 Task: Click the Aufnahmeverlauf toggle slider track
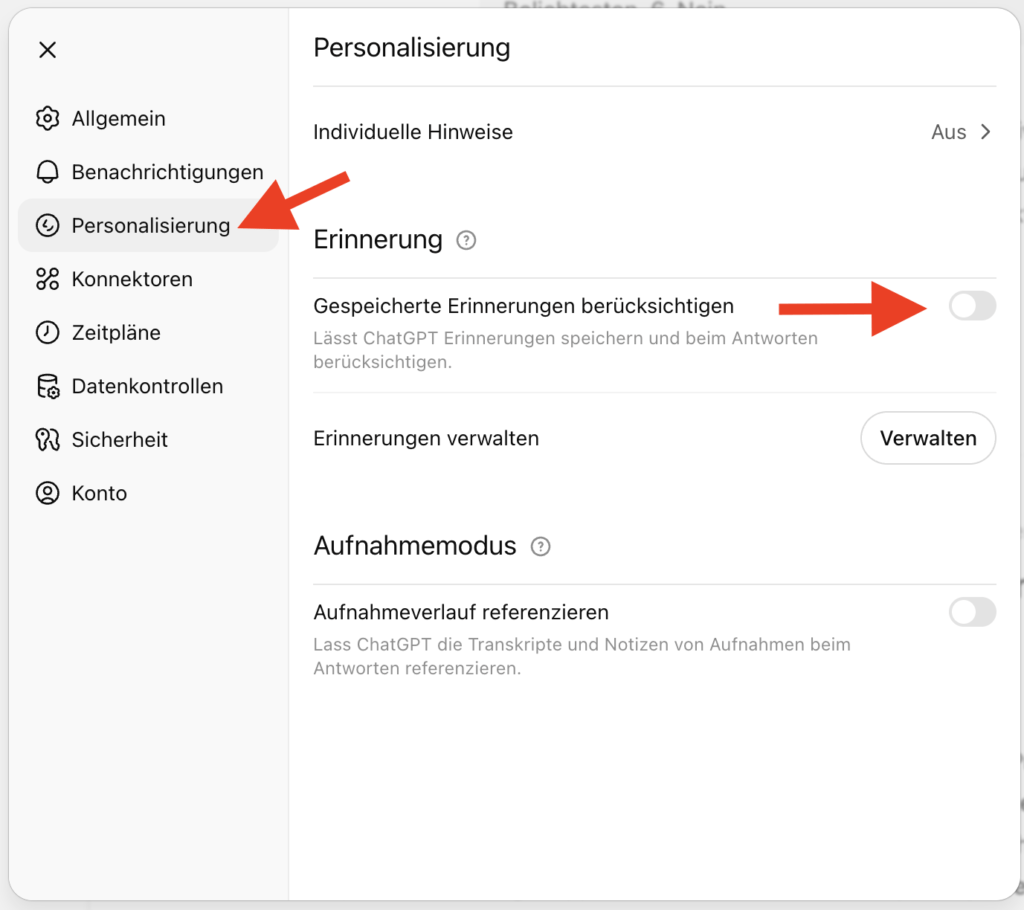tap(971, 612)
